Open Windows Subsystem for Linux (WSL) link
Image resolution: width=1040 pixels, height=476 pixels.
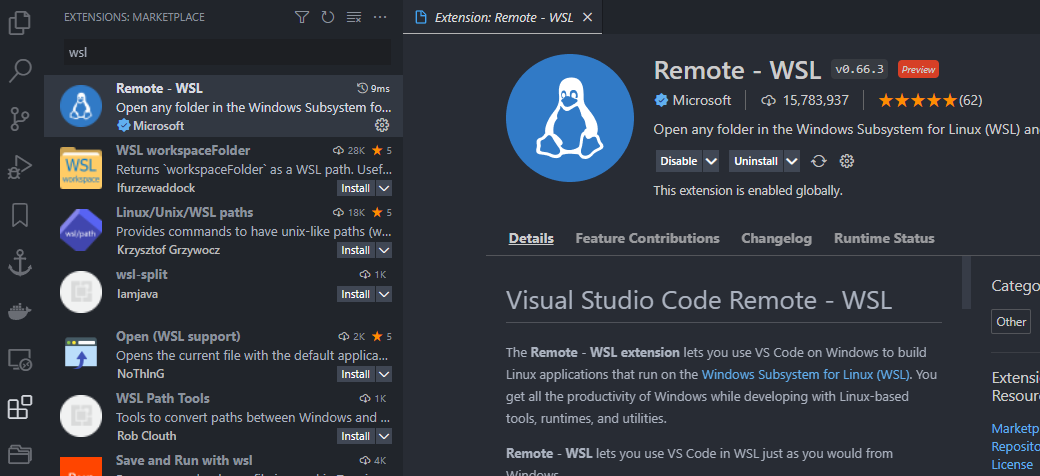(805, 375)
